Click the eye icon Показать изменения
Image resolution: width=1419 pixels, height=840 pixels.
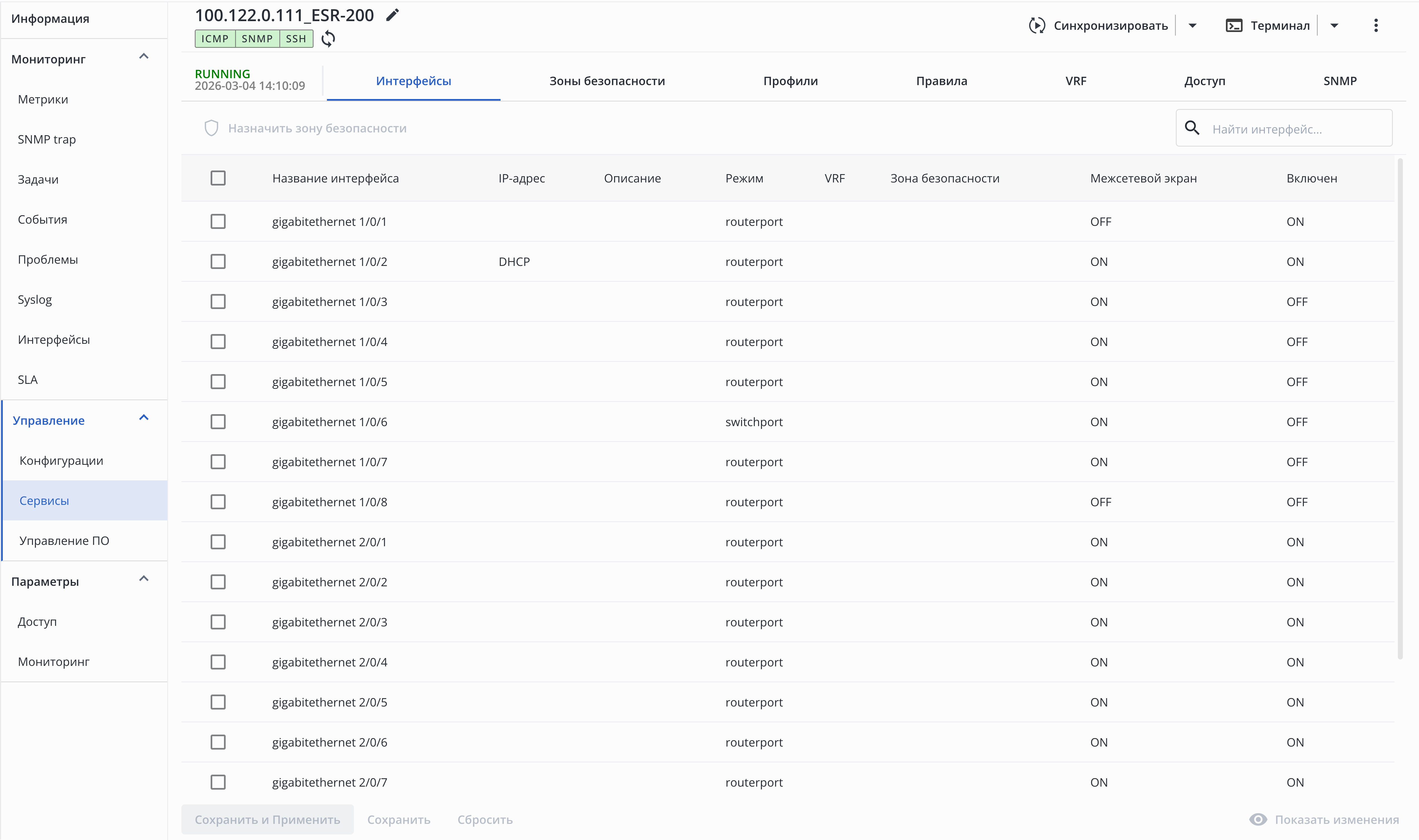[x=1258, y=820]
